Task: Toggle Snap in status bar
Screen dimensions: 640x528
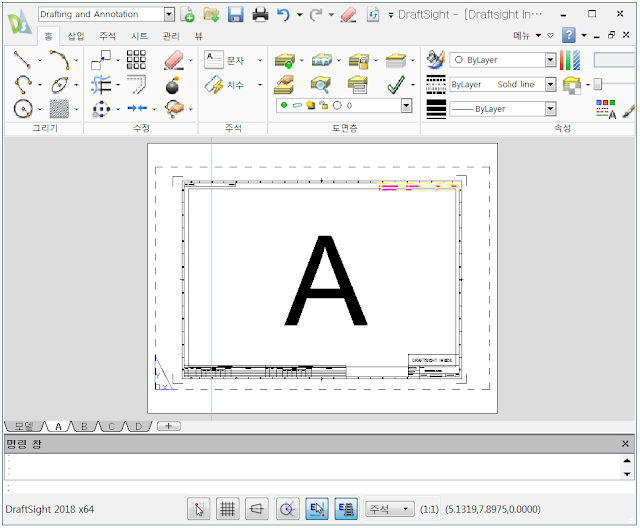Action: click(199, 509)
